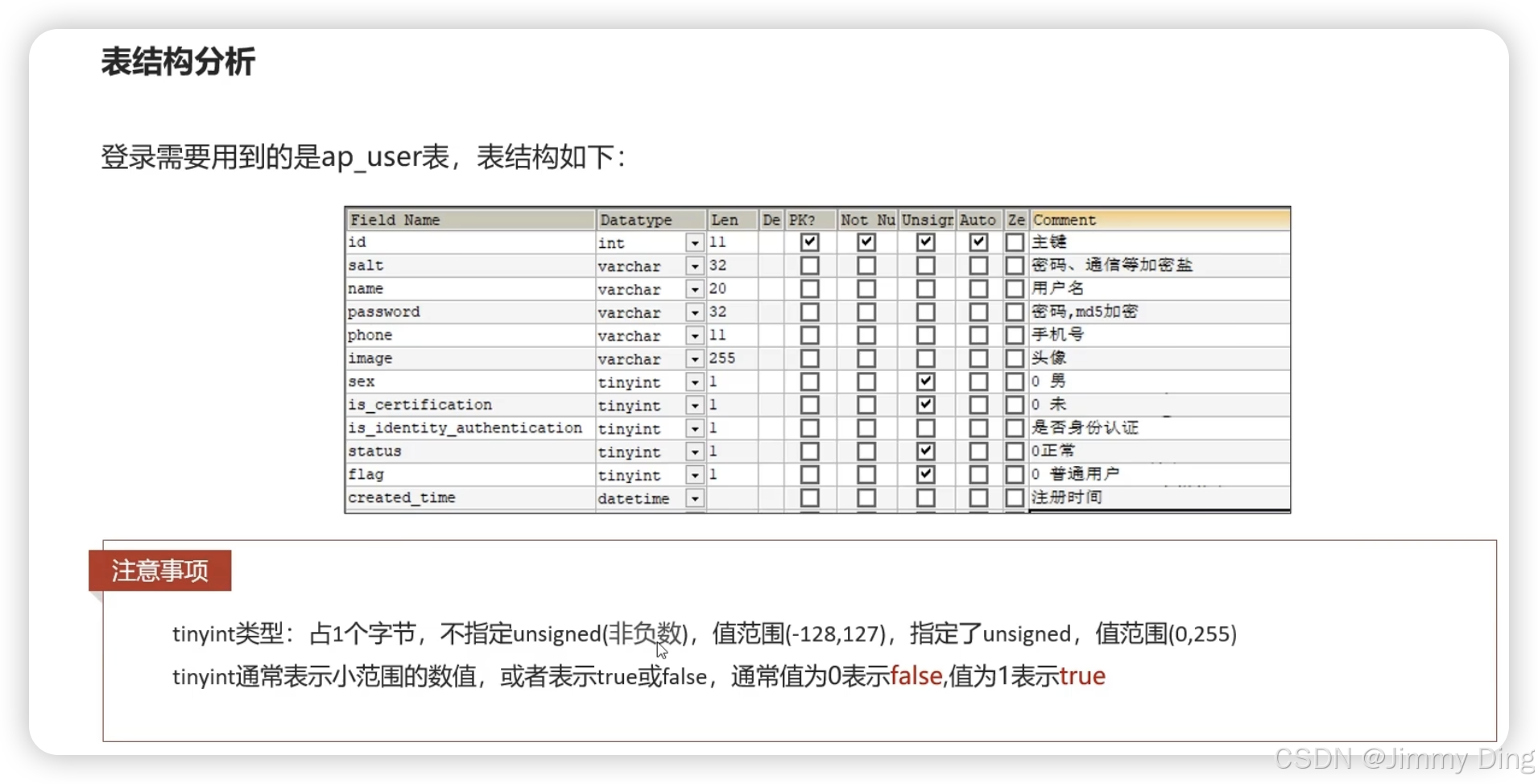Select the 'image' field name cell

pyautogui.click(x=471, y=359)
